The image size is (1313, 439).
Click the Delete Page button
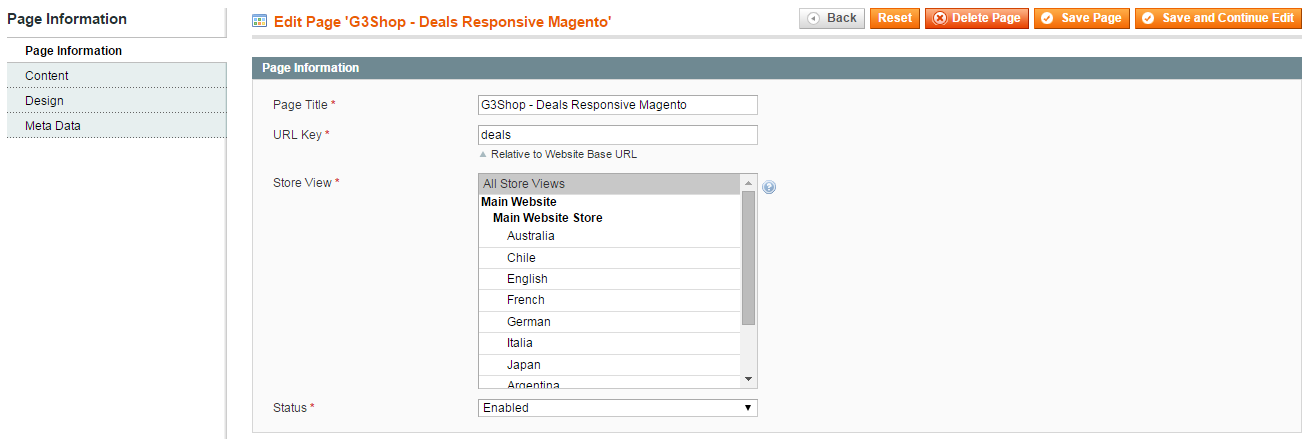(977, 18)
